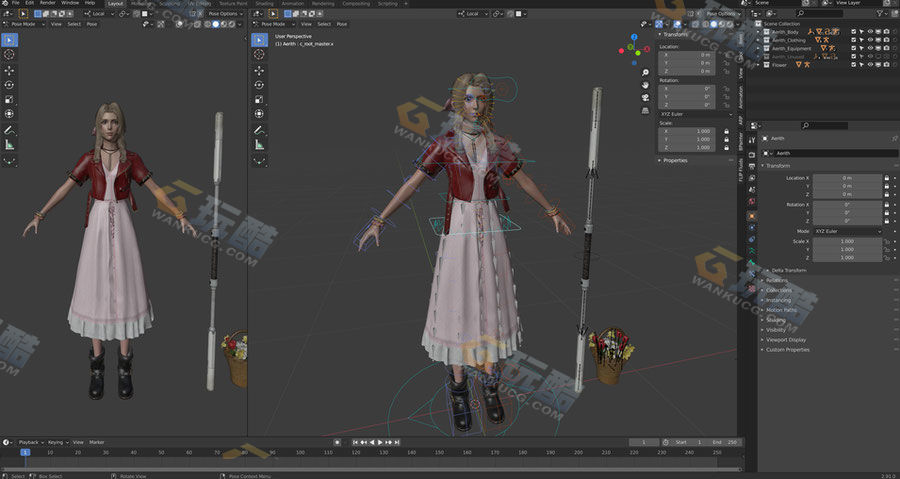Hide Aerith_Body collection with eye icon

870,32
